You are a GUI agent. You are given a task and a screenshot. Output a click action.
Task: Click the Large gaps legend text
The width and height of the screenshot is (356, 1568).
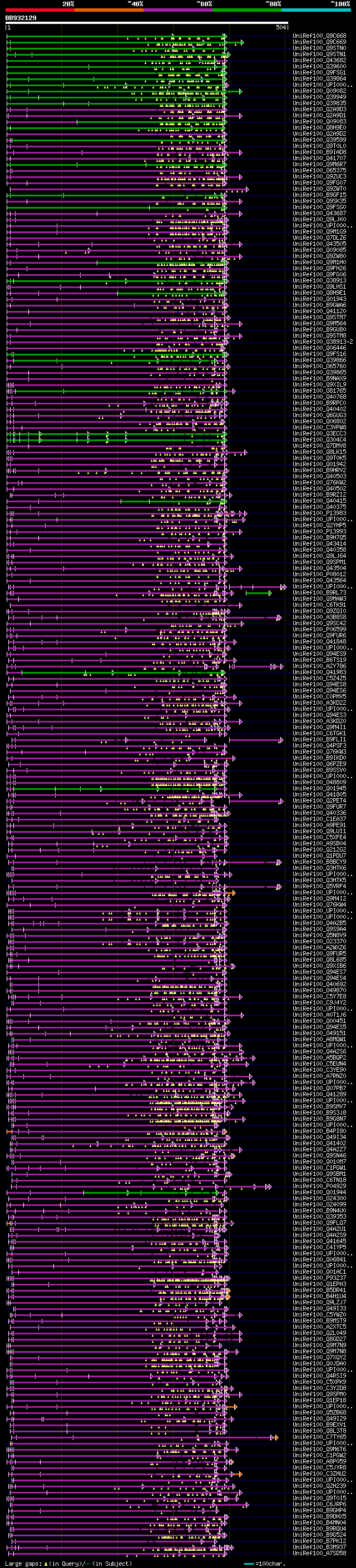click(x=23, y=1564)
